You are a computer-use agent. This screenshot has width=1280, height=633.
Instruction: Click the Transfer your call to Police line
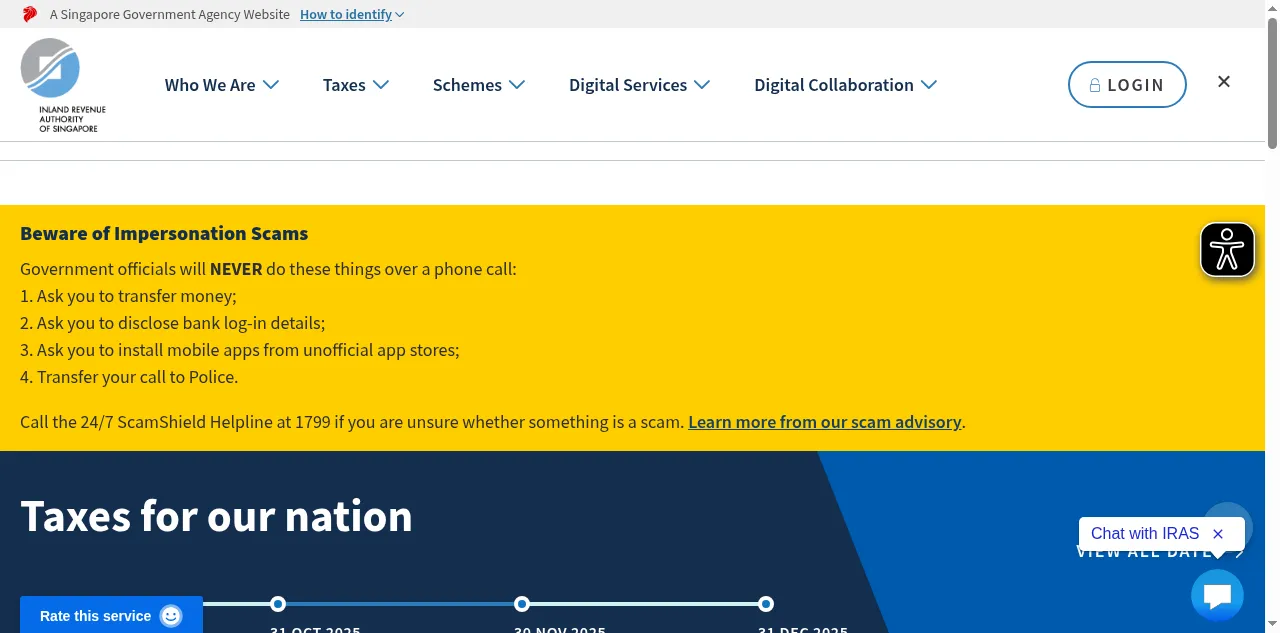[x=129, y=377]
